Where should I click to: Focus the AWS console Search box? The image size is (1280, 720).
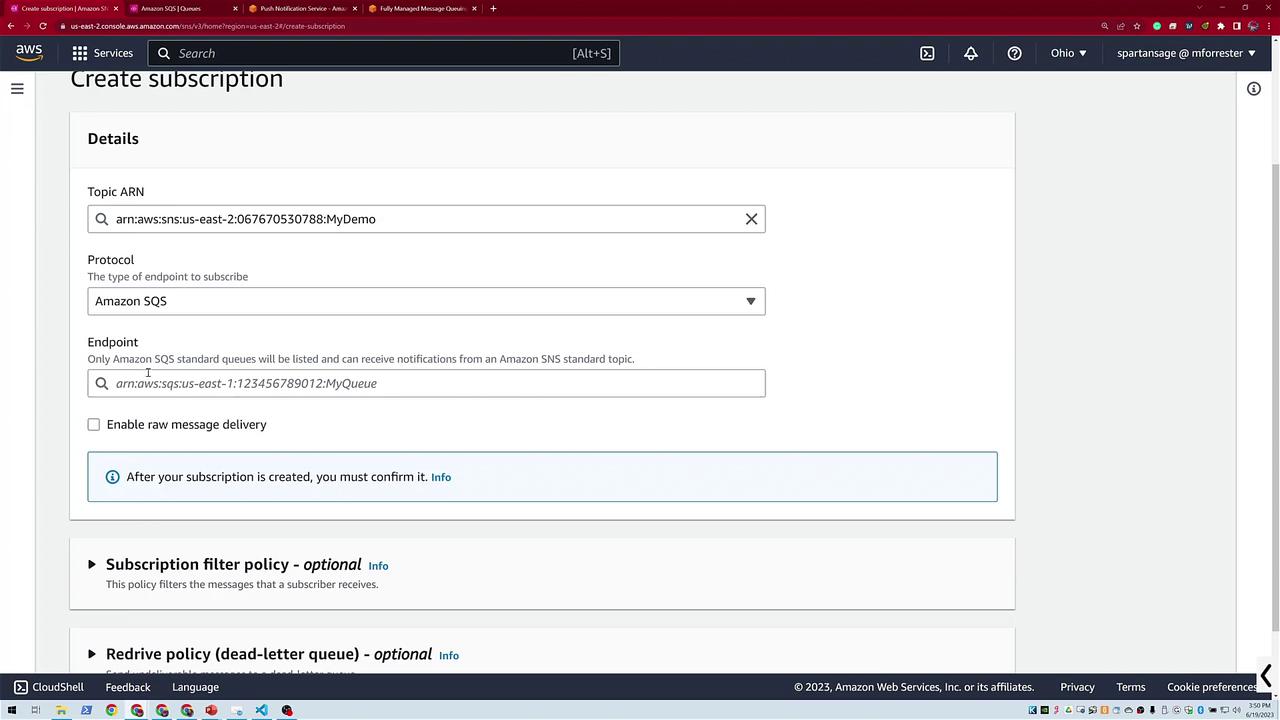[384, 53]
